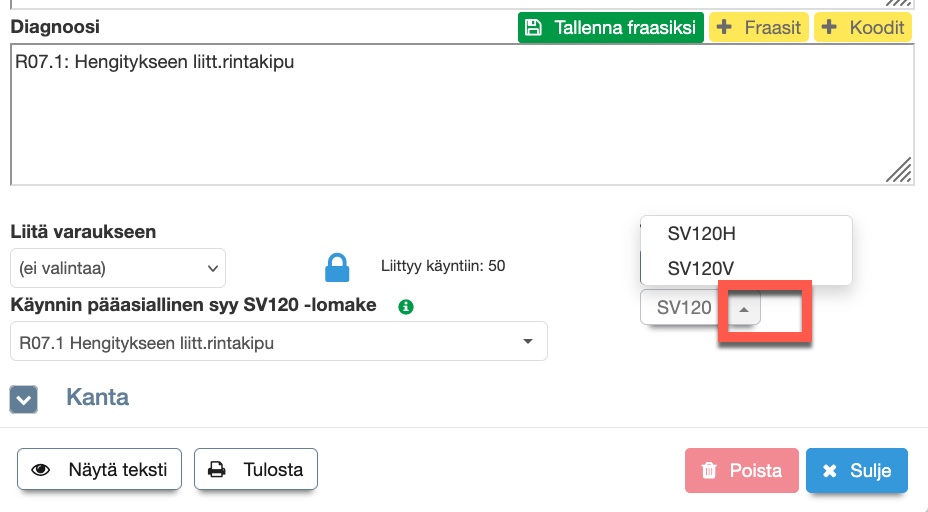Choose SV120H from the open menu

click(702, 234)
